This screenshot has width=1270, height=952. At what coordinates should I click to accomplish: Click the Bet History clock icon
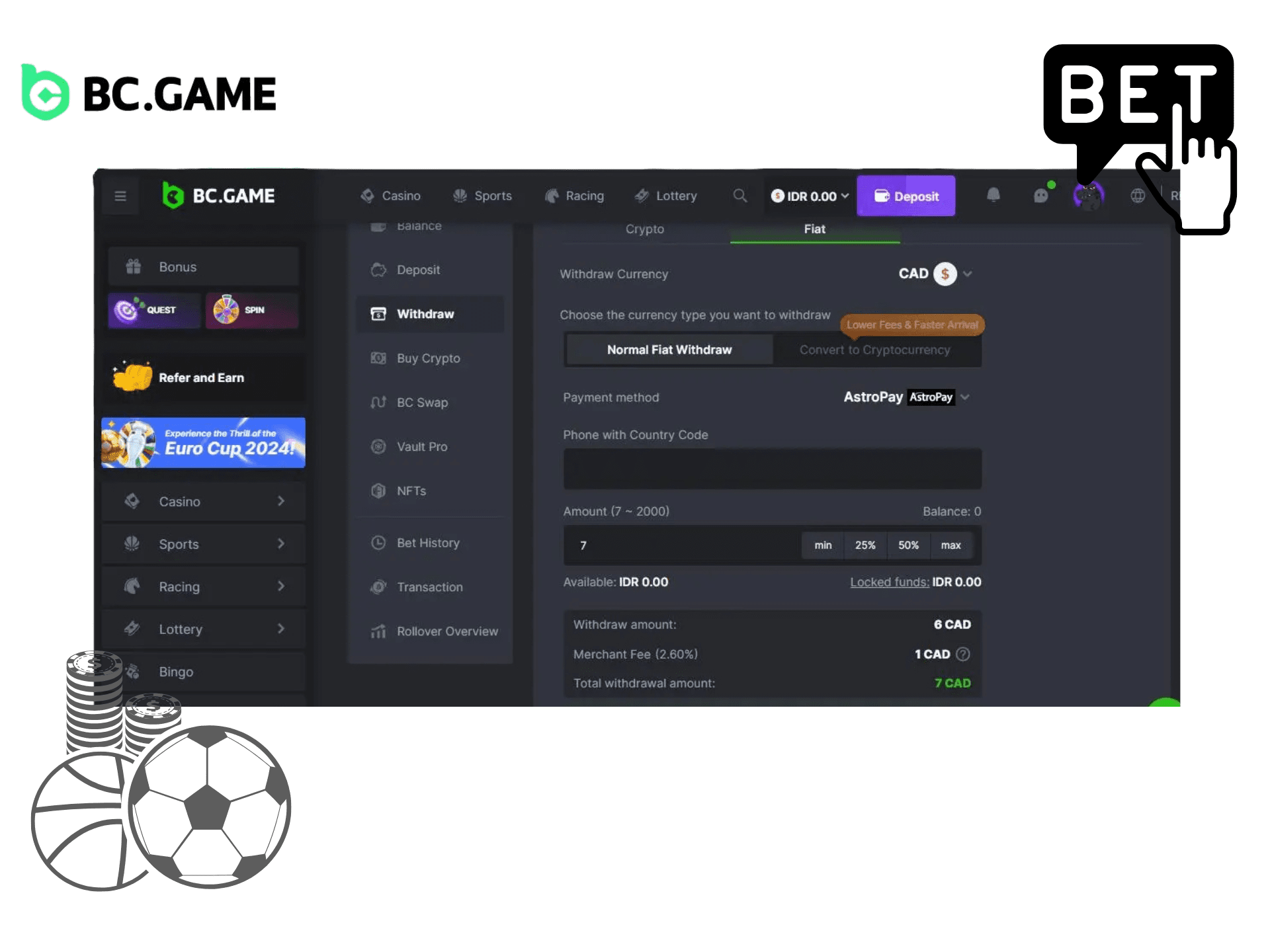tap(378, 543)
